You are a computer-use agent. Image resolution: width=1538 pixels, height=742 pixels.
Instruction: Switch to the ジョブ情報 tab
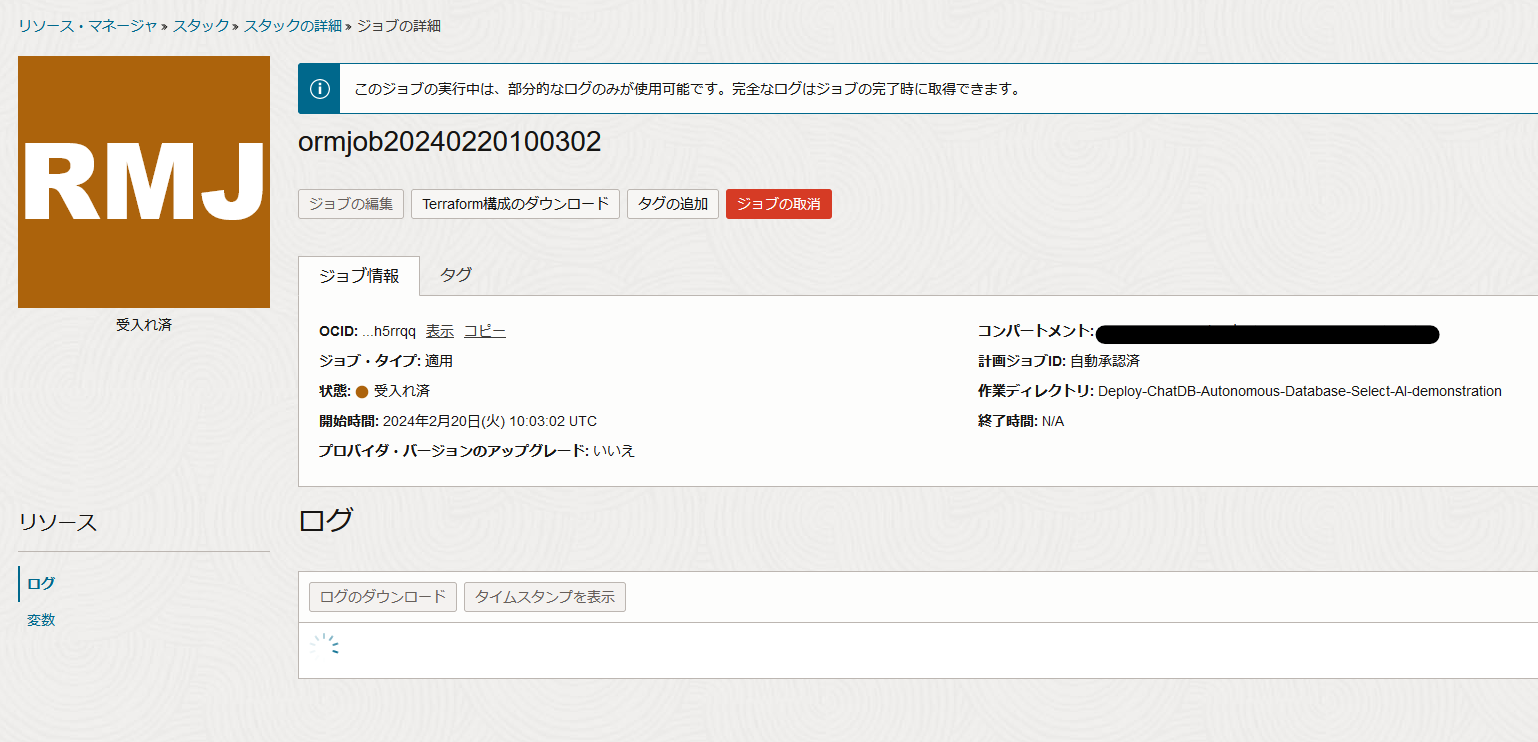(359, 276)
